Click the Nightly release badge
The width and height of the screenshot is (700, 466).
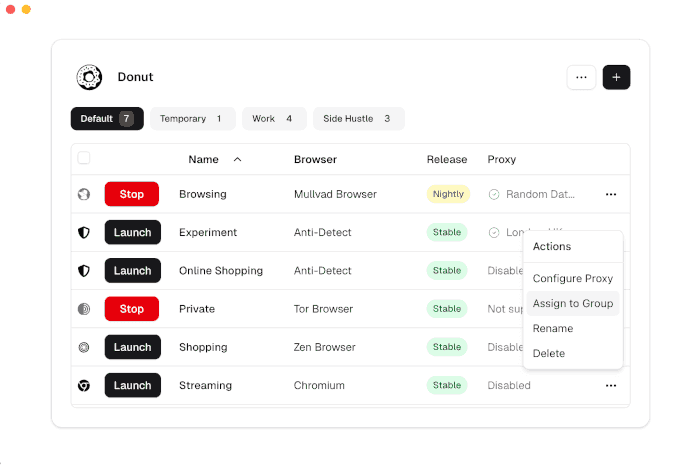pos(448,194)
